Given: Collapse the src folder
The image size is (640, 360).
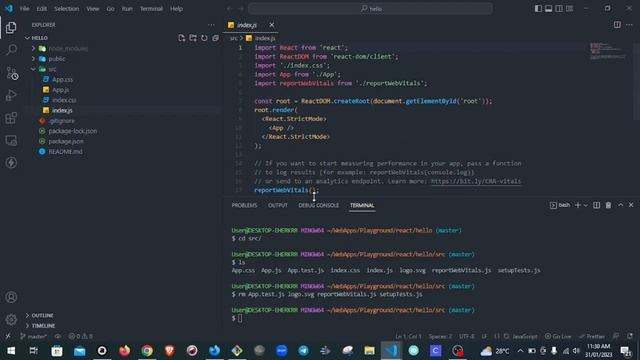Looking at the screenshot, I should pos(33,69).
